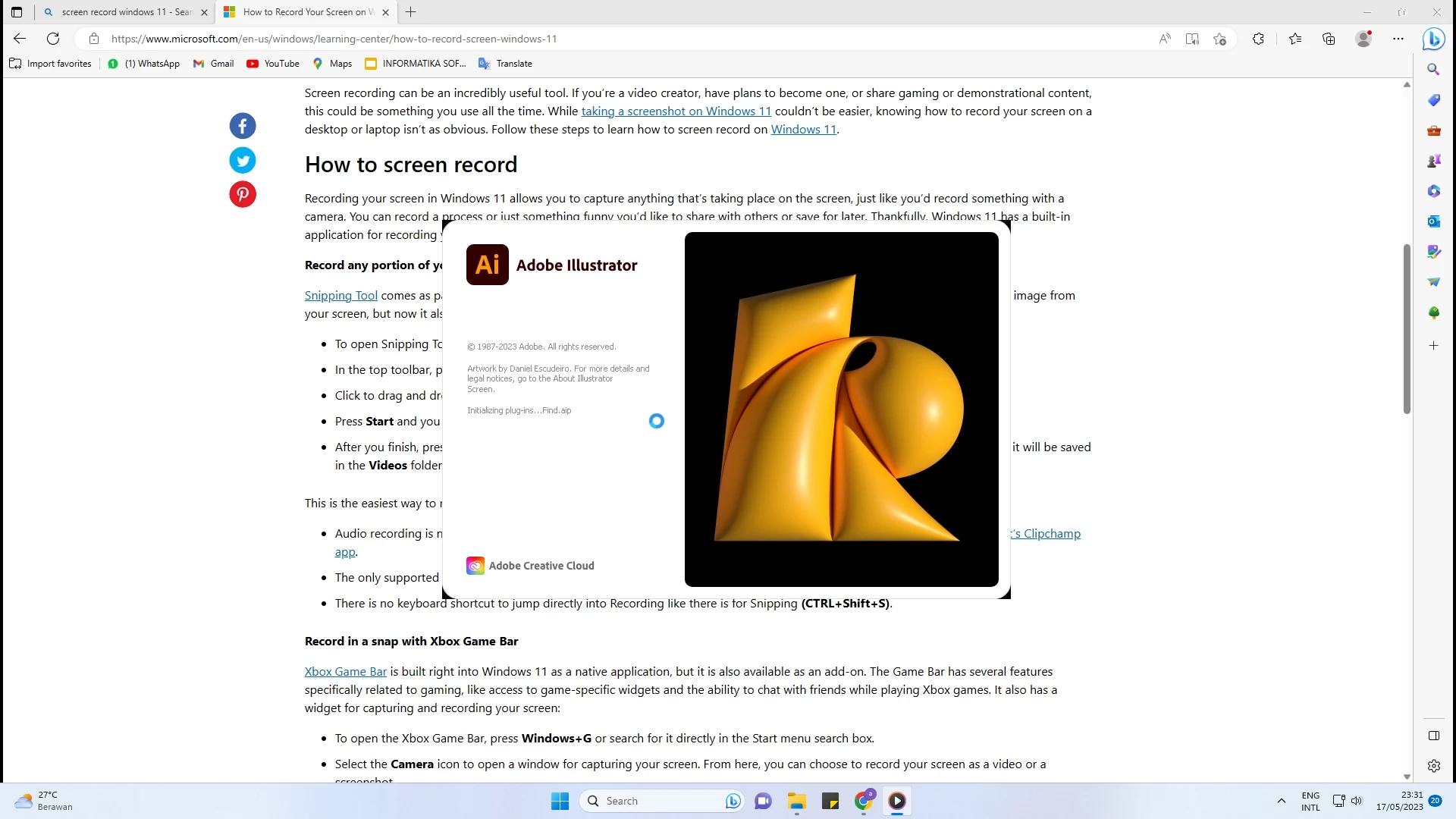Click the page vertical scrollbar thumb
Screen dimensions: 1456x819
[1407, 328]
